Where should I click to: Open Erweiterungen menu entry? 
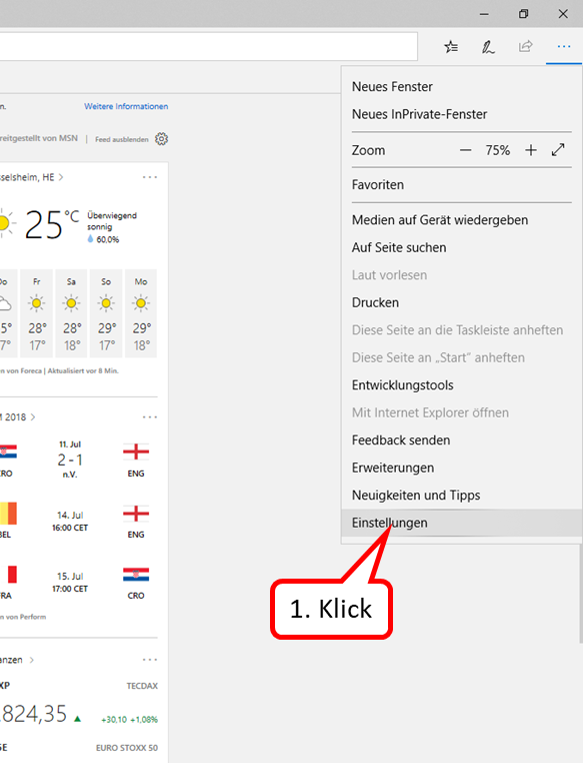[461, 468]
